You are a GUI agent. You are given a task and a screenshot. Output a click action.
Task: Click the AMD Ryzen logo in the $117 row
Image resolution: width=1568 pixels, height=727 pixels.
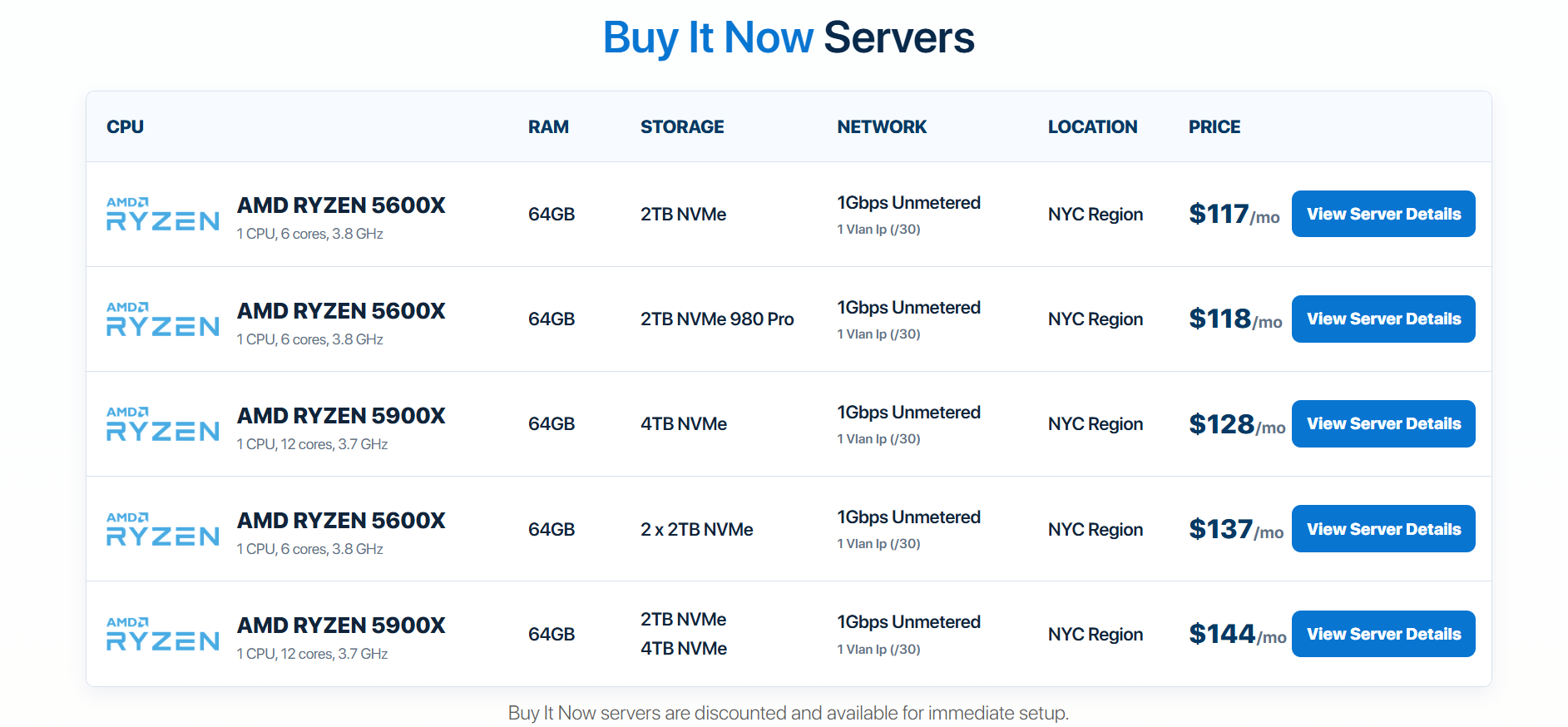163,214
